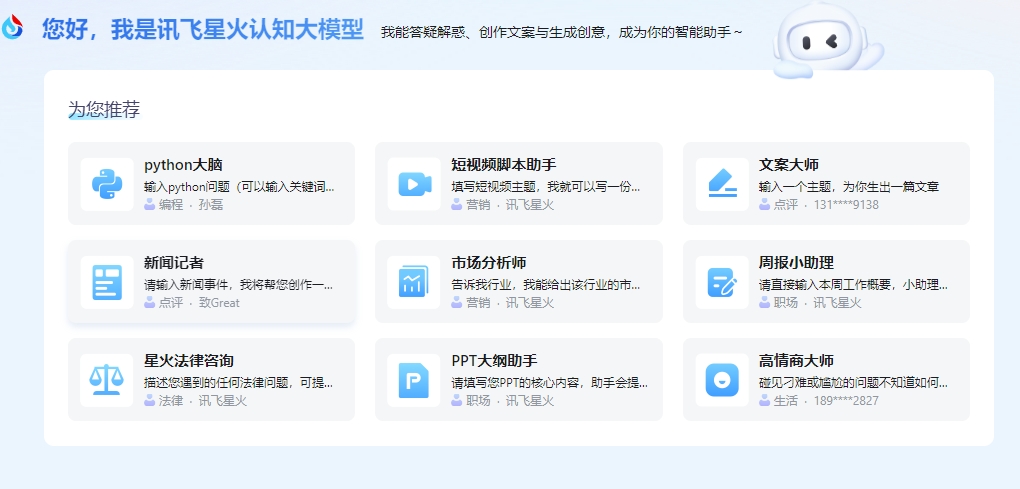Click description '请输入新闻事件，我将帮您创作一...'
1020x489 pixels.
pos(239,285)
